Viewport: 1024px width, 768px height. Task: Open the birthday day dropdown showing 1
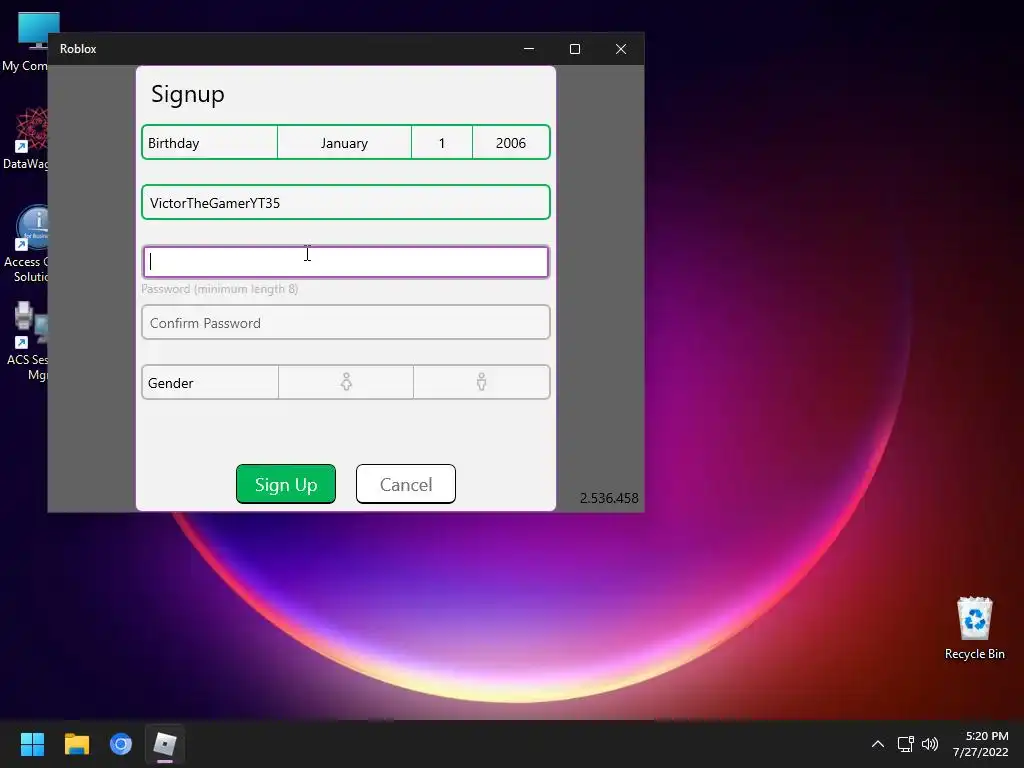click(x=441, y=142)
